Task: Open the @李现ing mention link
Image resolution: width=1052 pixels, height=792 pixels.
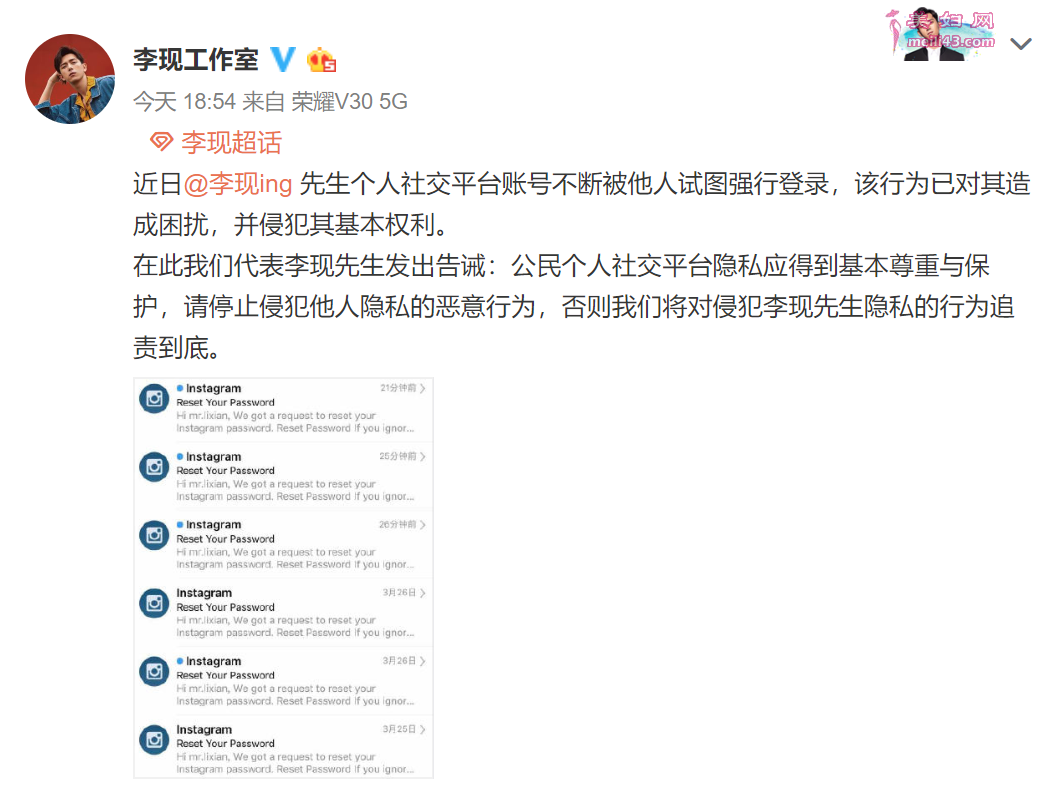Action: tap(238, 183)
